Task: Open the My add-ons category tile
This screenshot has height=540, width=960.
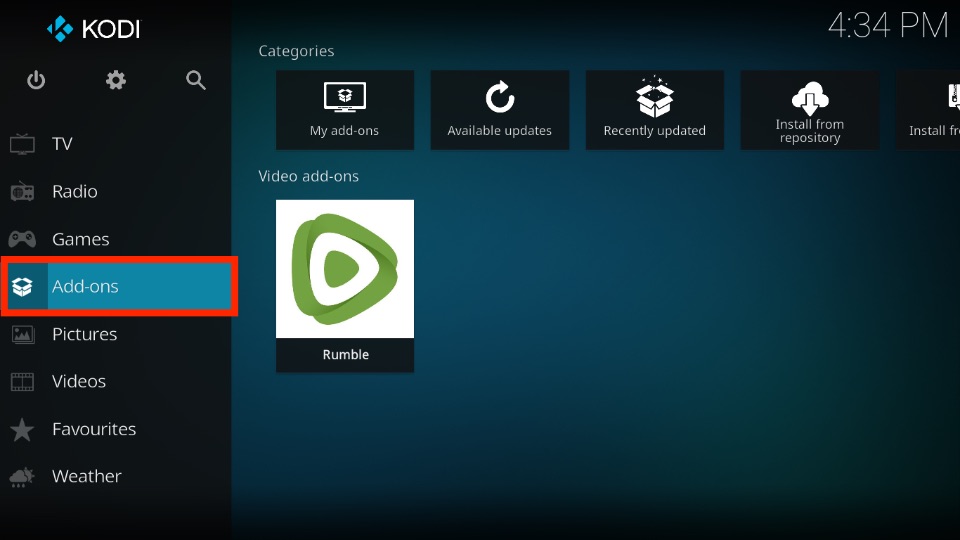Action: [345, 110]
